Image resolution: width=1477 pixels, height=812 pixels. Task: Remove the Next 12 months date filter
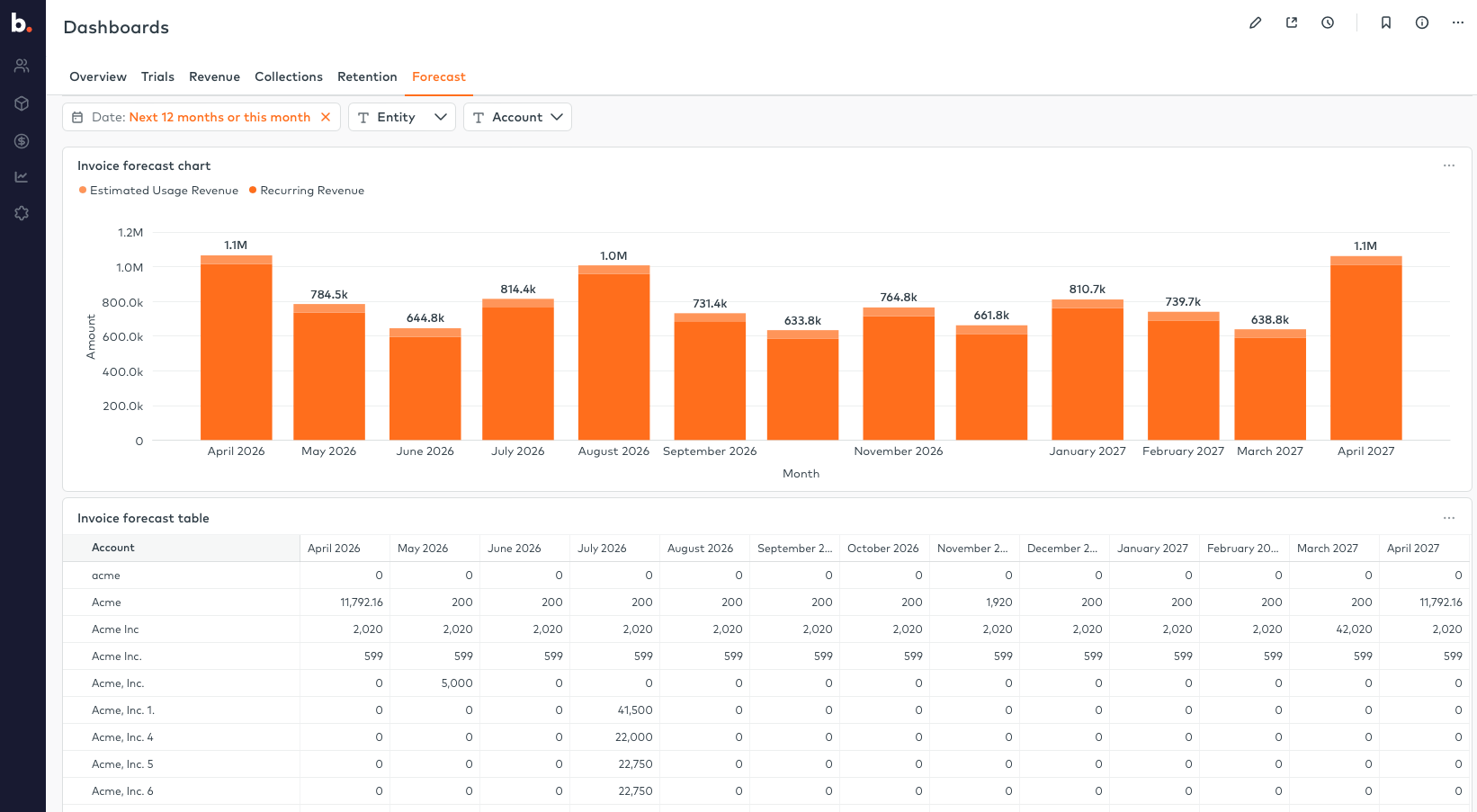click(x=326, y=117)
